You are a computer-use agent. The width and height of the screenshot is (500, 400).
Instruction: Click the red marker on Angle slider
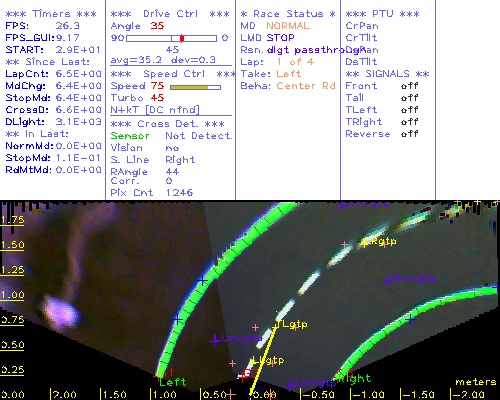coord(182,38)
